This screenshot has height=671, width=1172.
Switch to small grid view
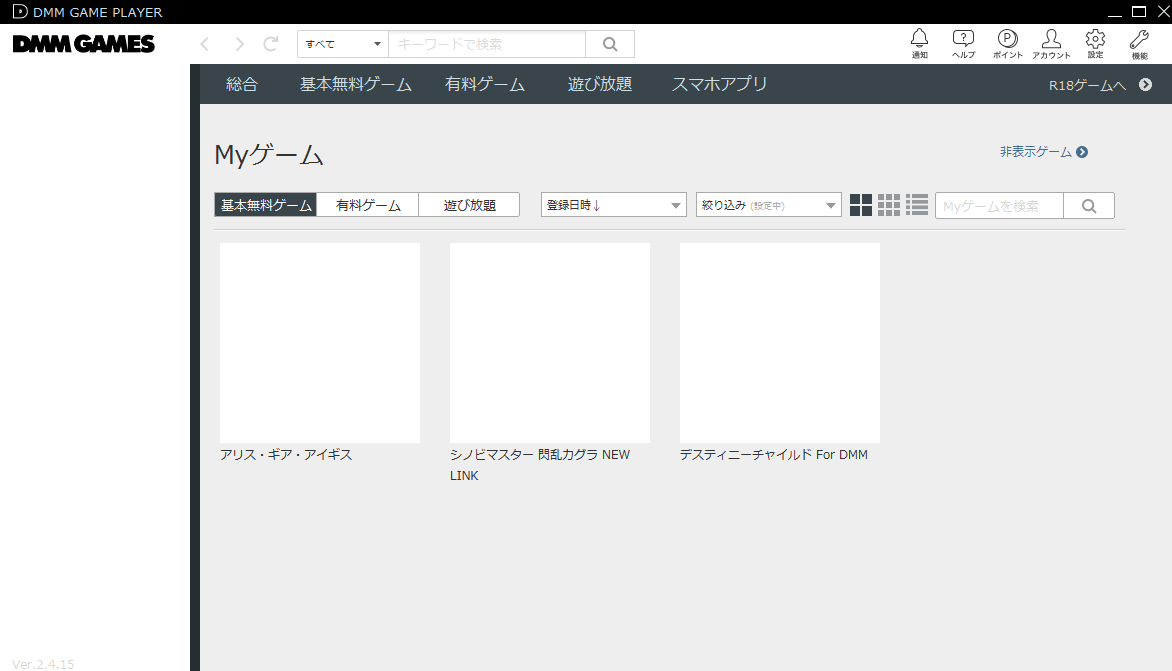click(x=889, y=205)
